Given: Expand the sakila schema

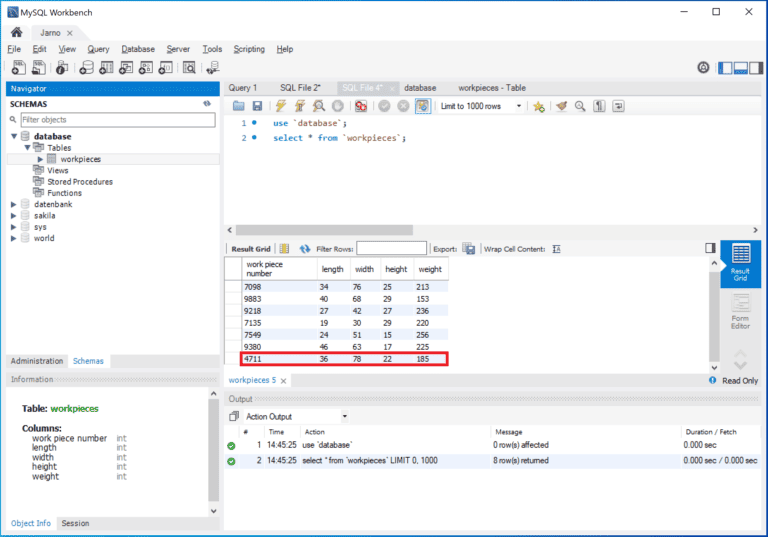Looking at the screenshot, I should click(x=14, y=216).
